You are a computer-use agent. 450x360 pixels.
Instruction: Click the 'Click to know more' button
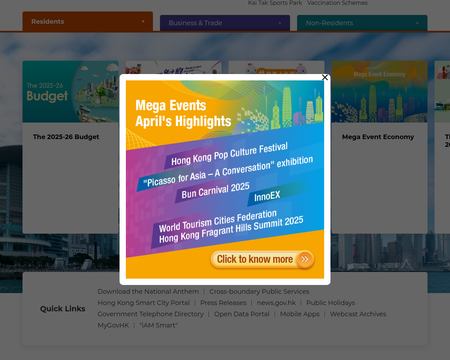coord(262,259)
